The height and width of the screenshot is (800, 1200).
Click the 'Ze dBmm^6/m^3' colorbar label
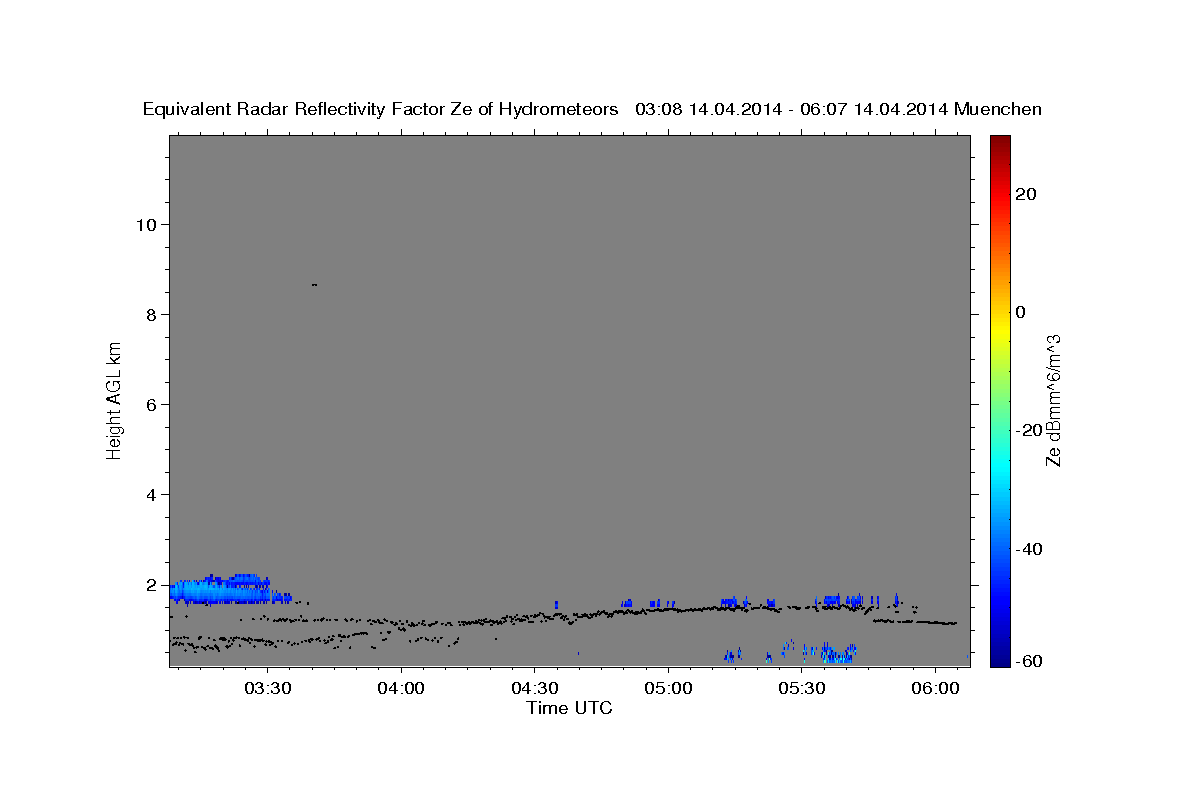click(x=1054, y=400)
